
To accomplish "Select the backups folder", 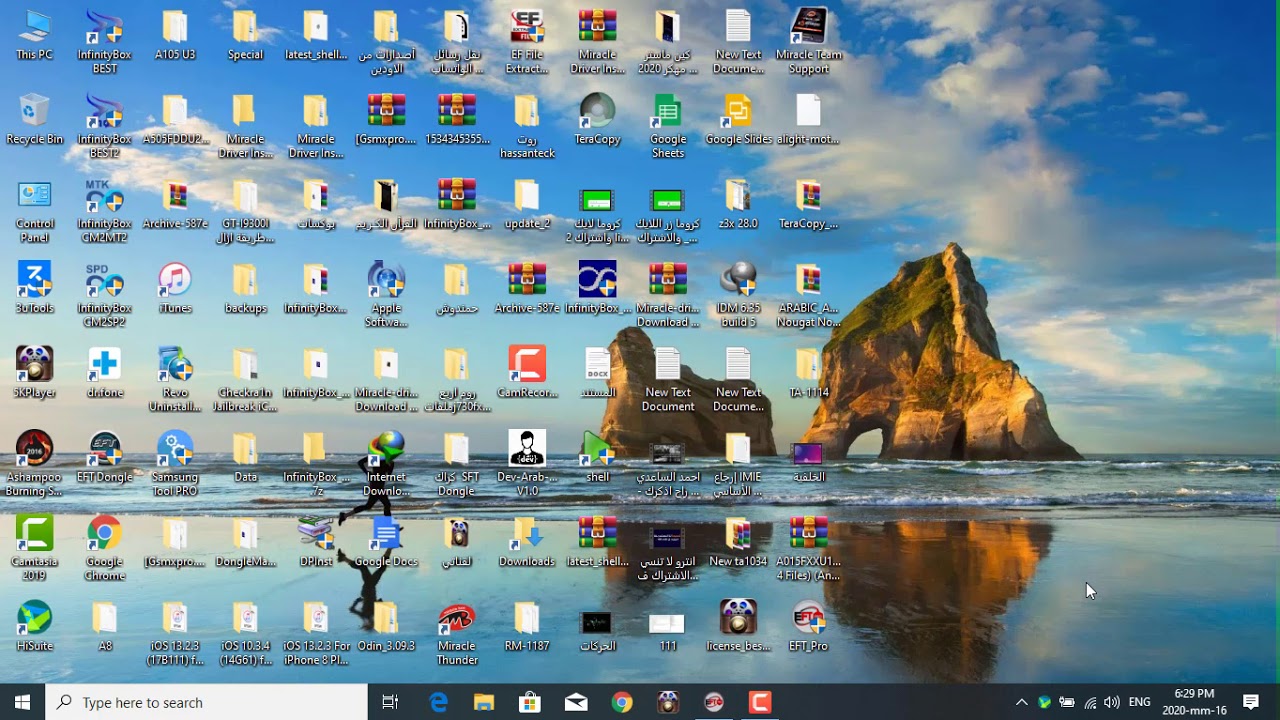I will [245, 288].
